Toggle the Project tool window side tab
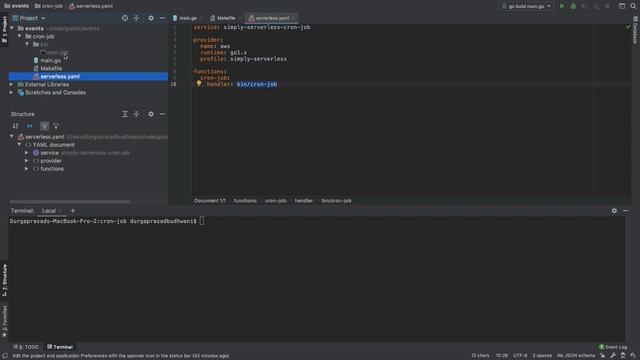 tap(4, 30)
